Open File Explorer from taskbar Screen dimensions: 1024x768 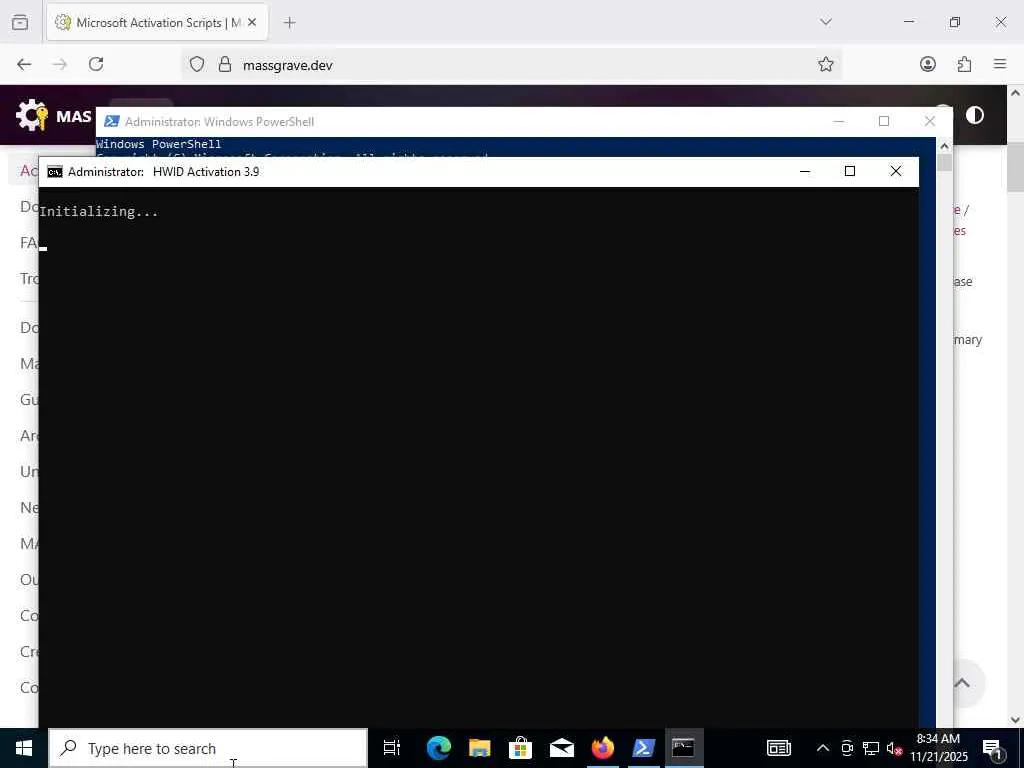coord(479,748)
